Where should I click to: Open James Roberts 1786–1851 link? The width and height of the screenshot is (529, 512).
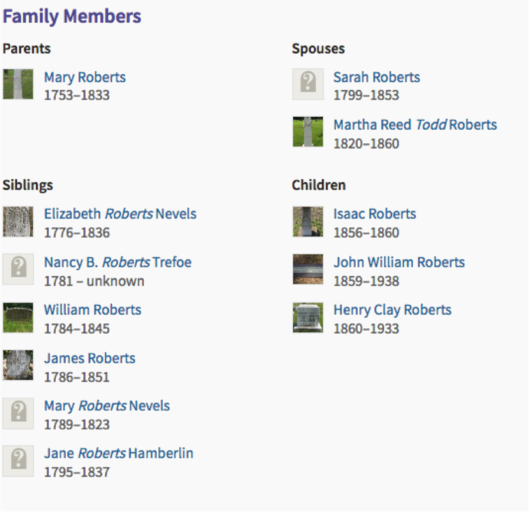click(x=89, y=358)
